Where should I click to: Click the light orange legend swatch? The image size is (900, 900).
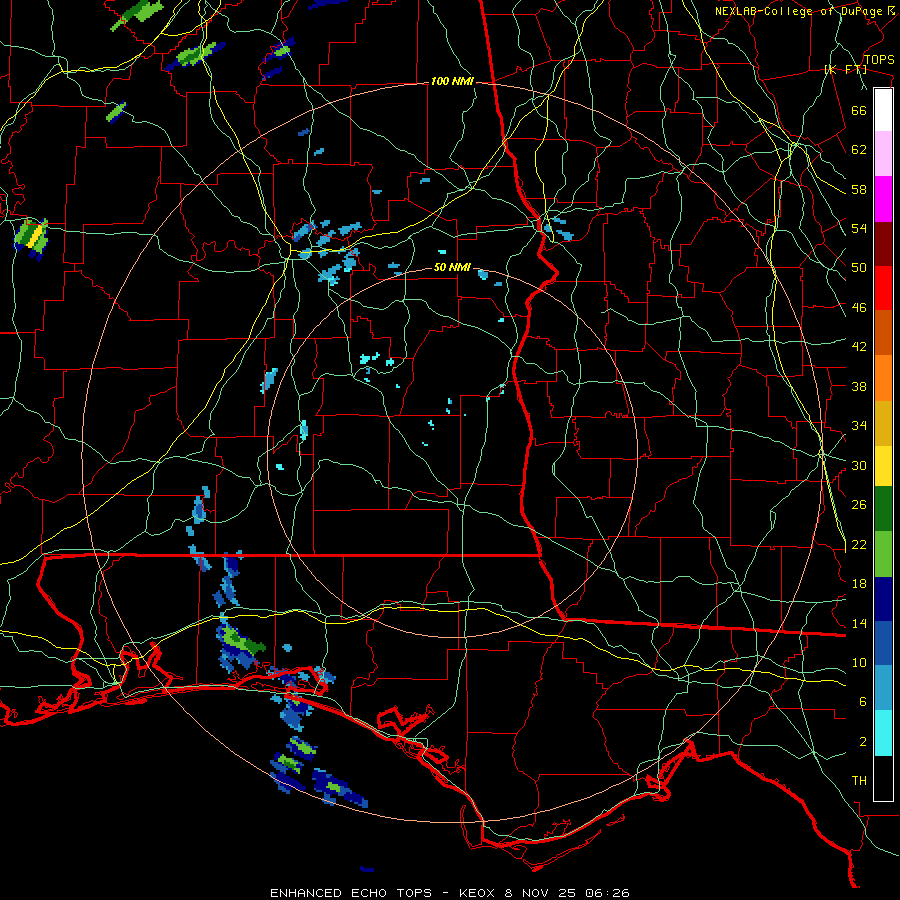[x=883, y=378]
